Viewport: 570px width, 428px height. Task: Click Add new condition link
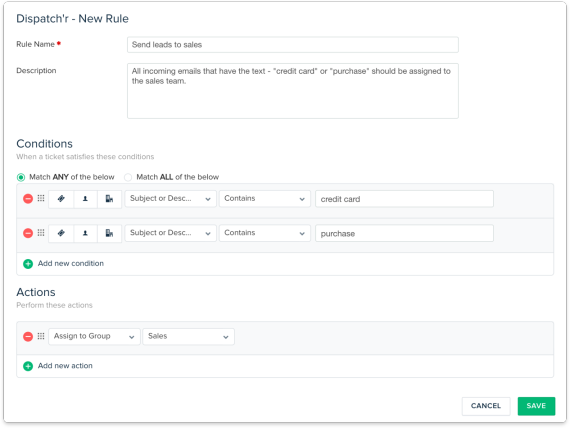[x=71, y=263]
